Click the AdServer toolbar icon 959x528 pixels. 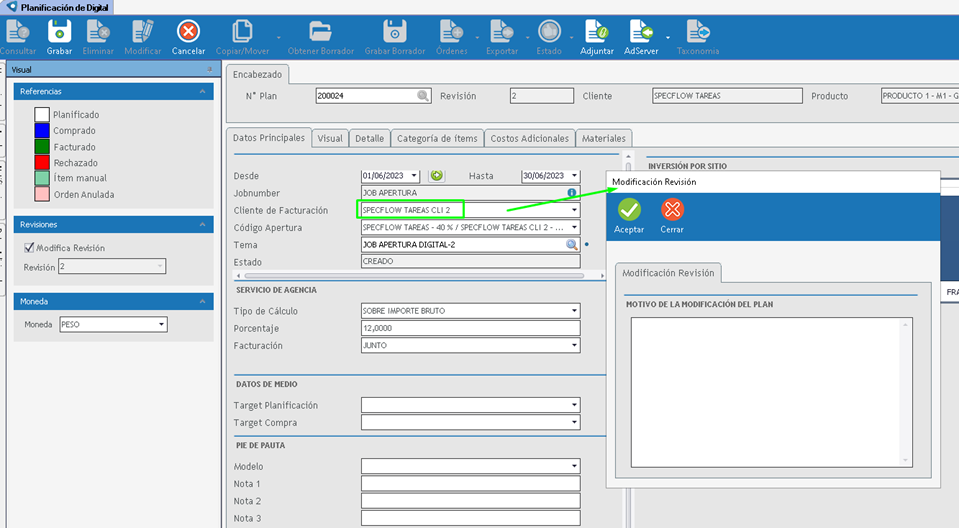[641, 32]
